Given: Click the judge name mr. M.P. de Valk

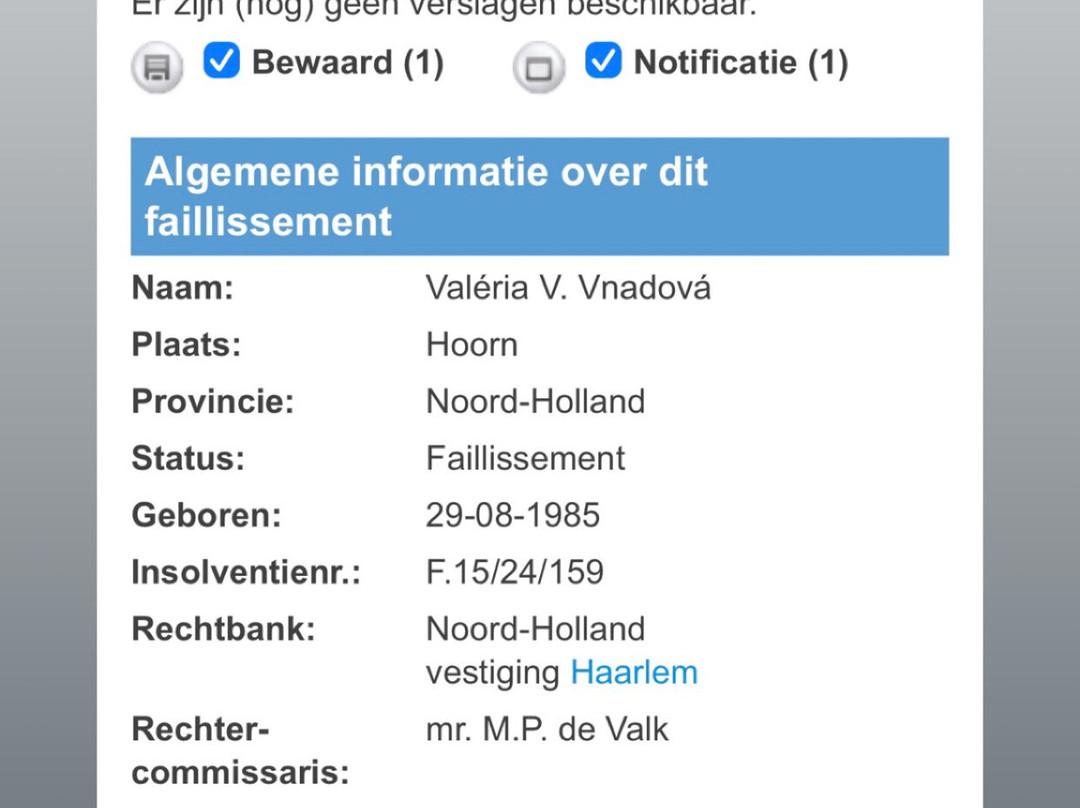Looking at the screenshot, I should (x=547, y=729).
